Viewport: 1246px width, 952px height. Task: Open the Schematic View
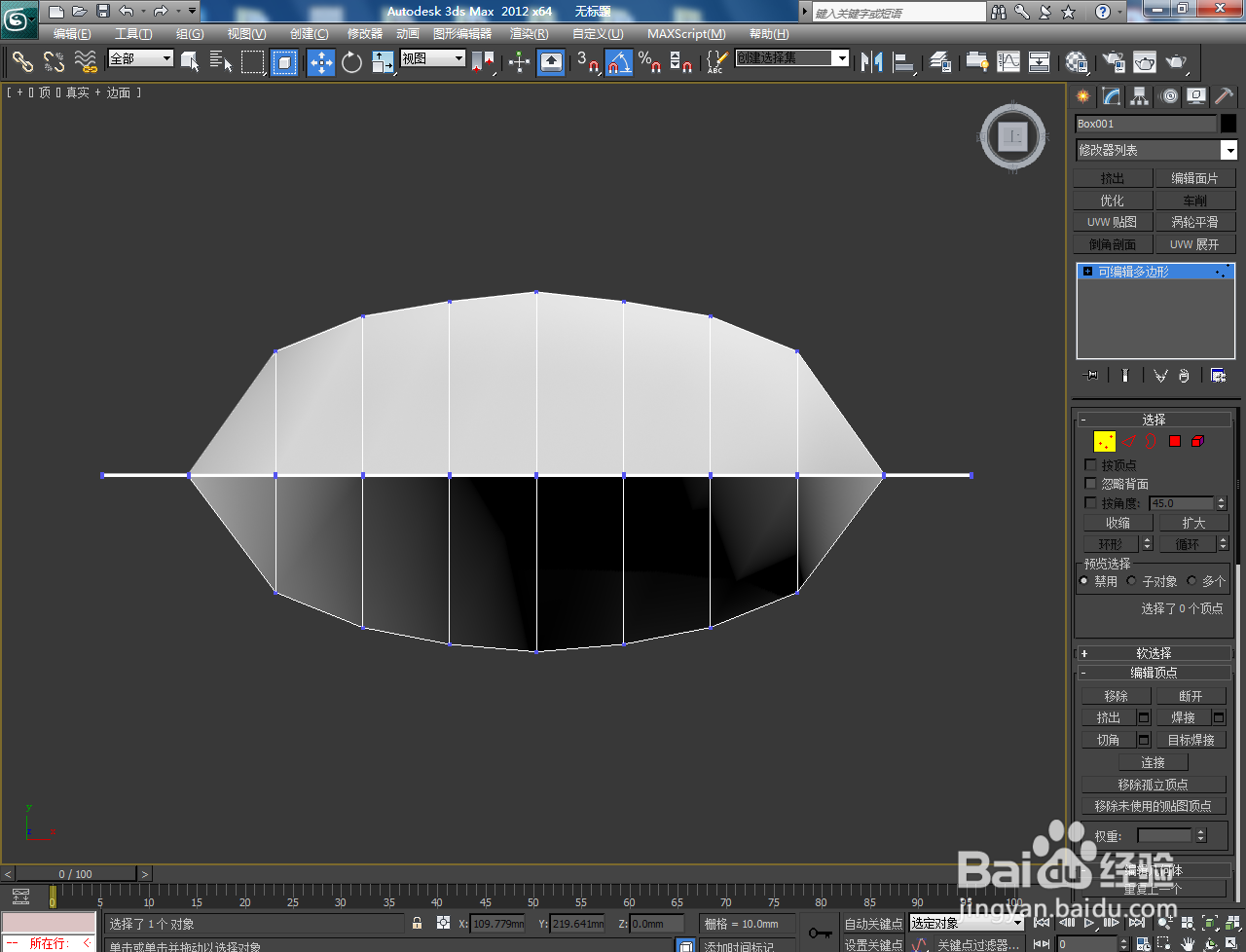click(1040, 61)
